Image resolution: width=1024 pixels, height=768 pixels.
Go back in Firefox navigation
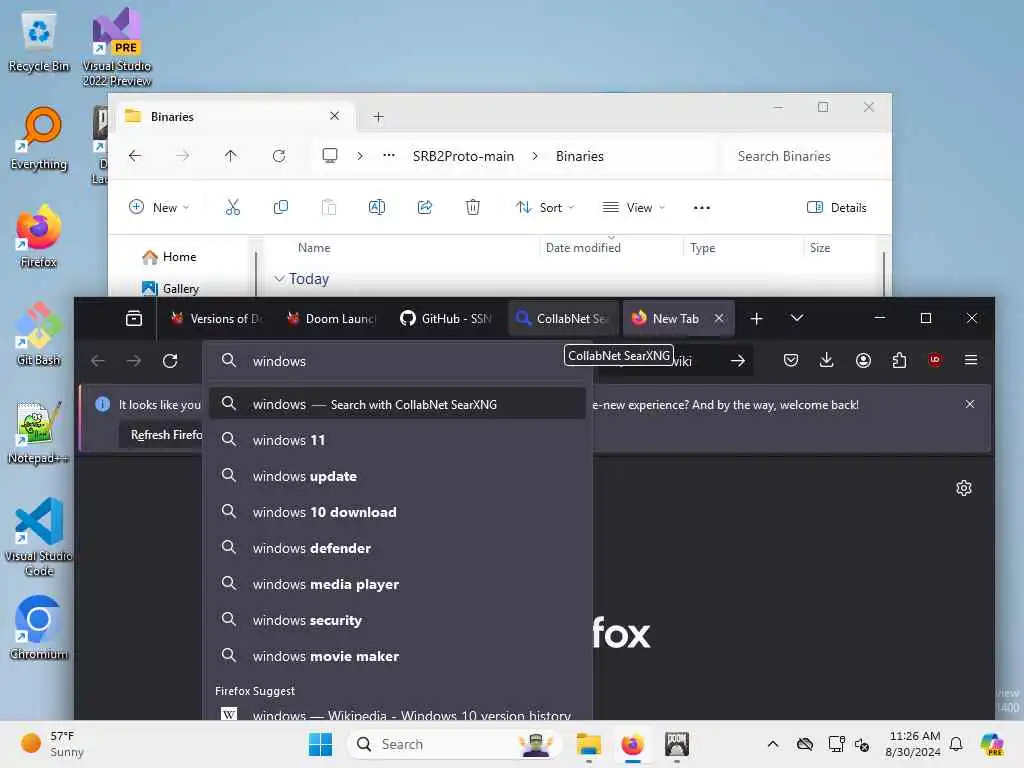98,361
